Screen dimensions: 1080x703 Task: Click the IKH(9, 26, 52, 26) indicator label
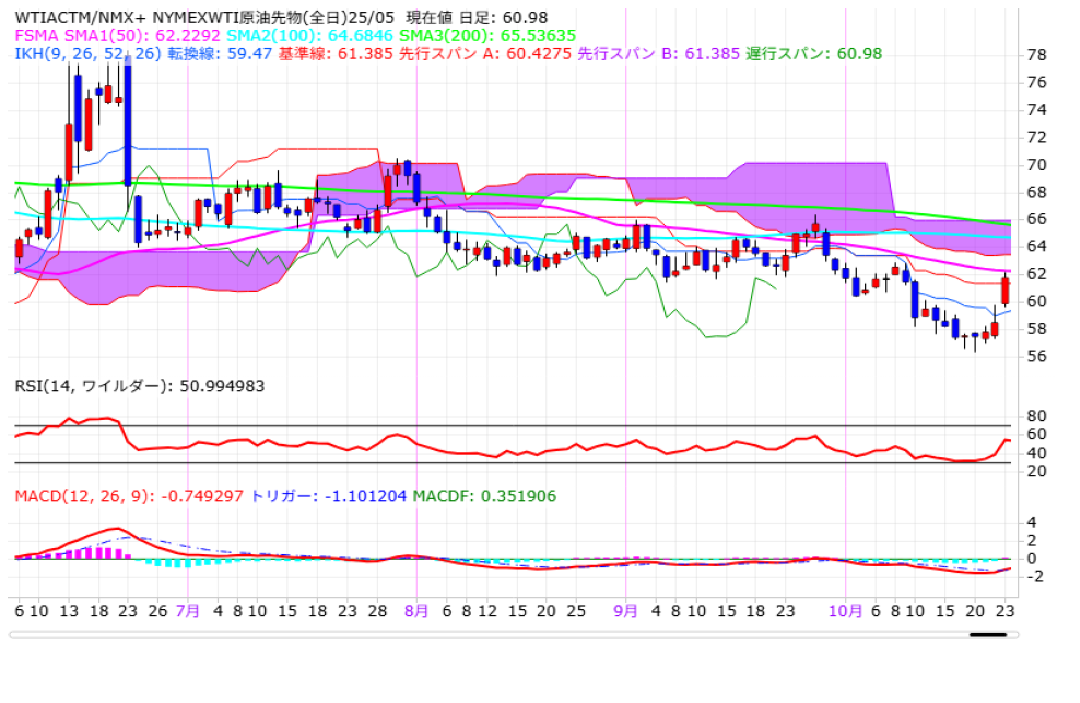click(83, 53)
